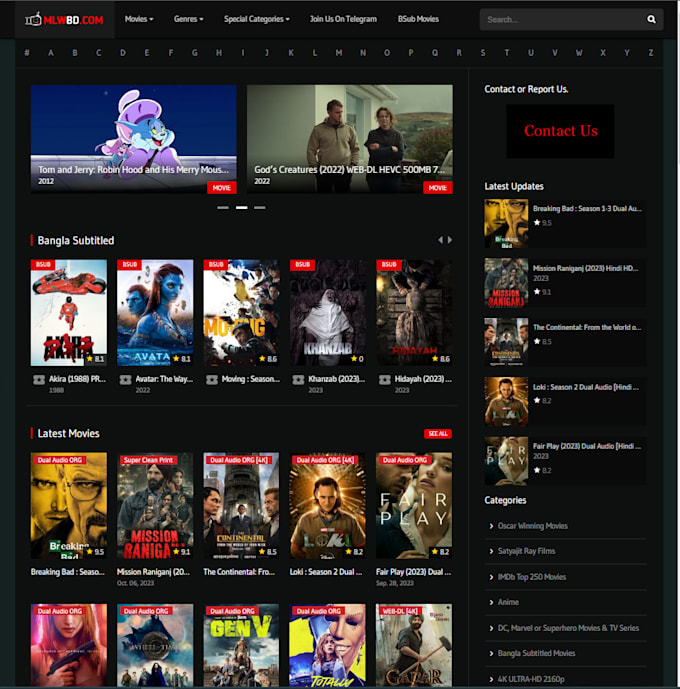Filter titles by letter A
Viewport: 680px width, 689px height.
click(51, 53)
